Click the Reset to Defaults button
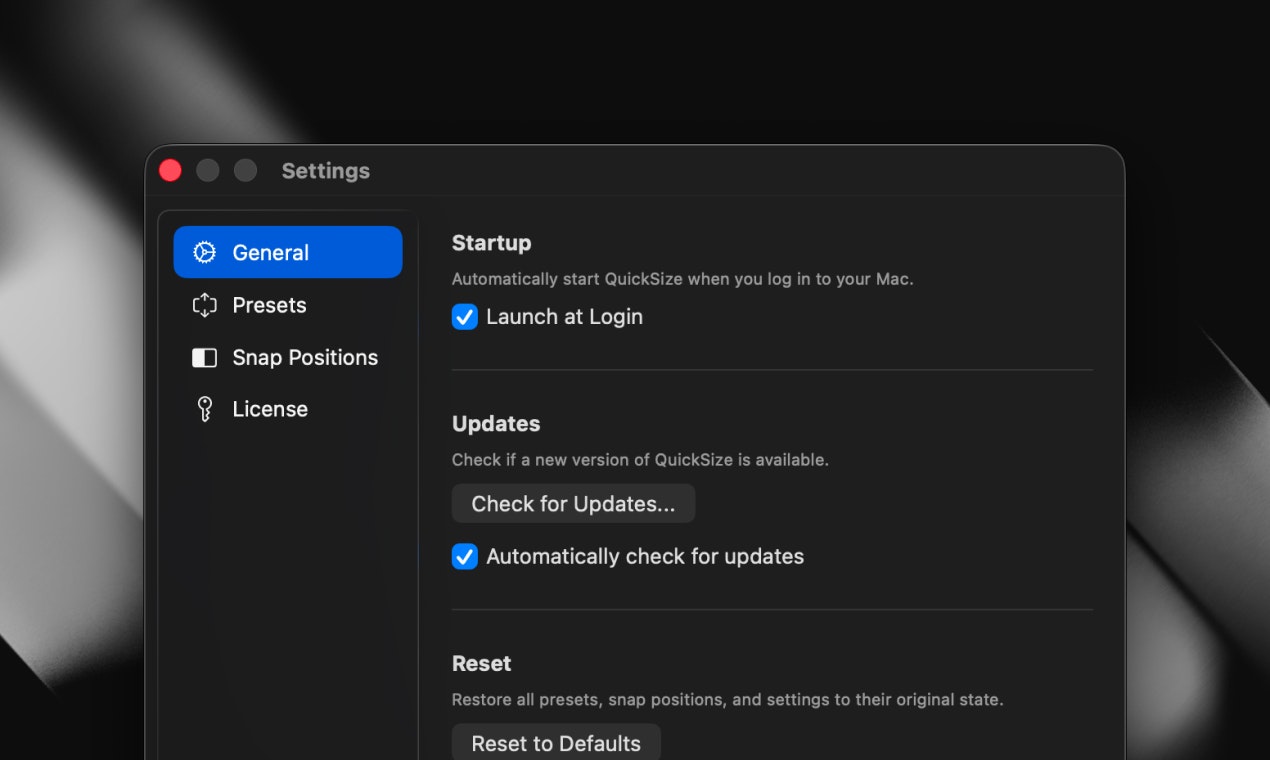Screen dimensions: 1270x760 coord(556,743)
